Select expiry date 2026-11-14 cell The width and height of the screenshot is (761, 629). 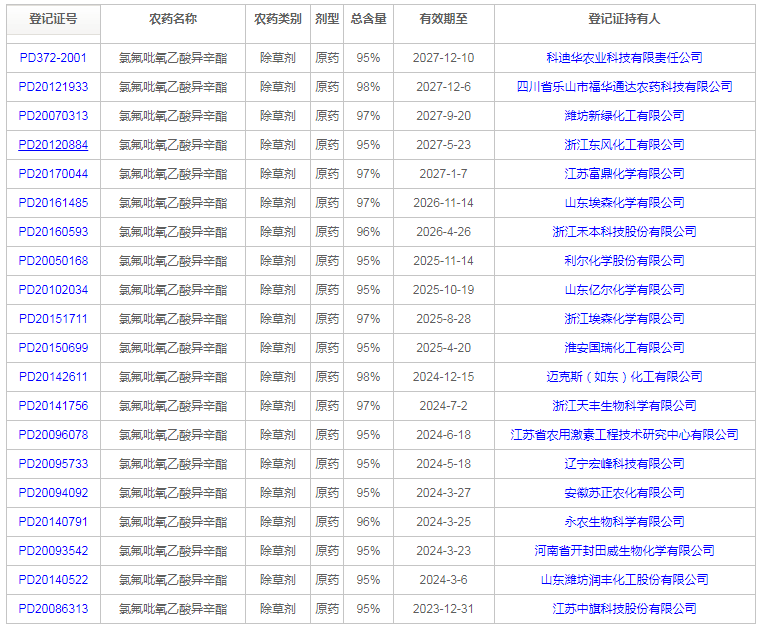(444, 203)
